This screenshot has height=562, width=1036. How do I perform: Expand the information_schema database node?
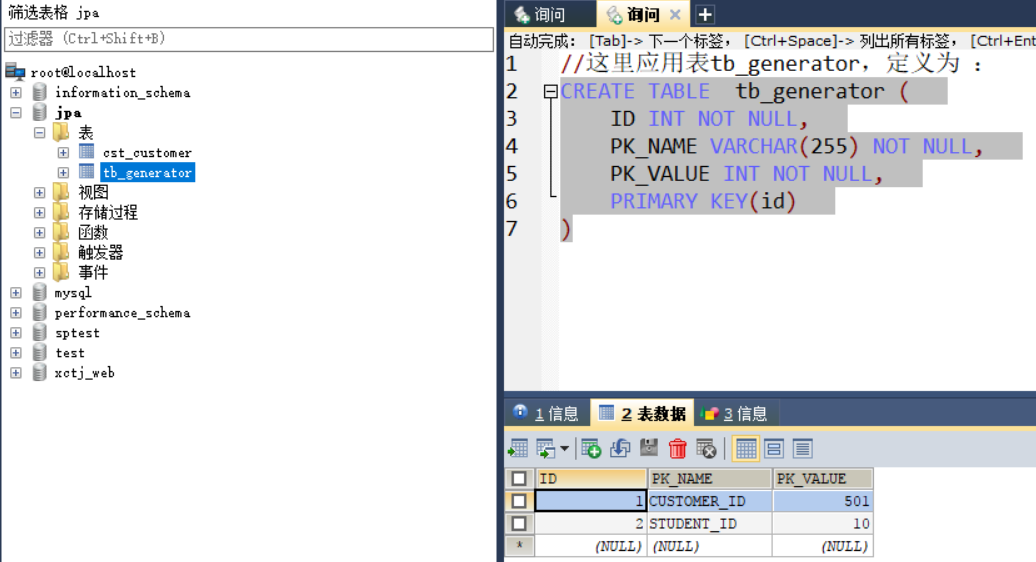point(16,93)
